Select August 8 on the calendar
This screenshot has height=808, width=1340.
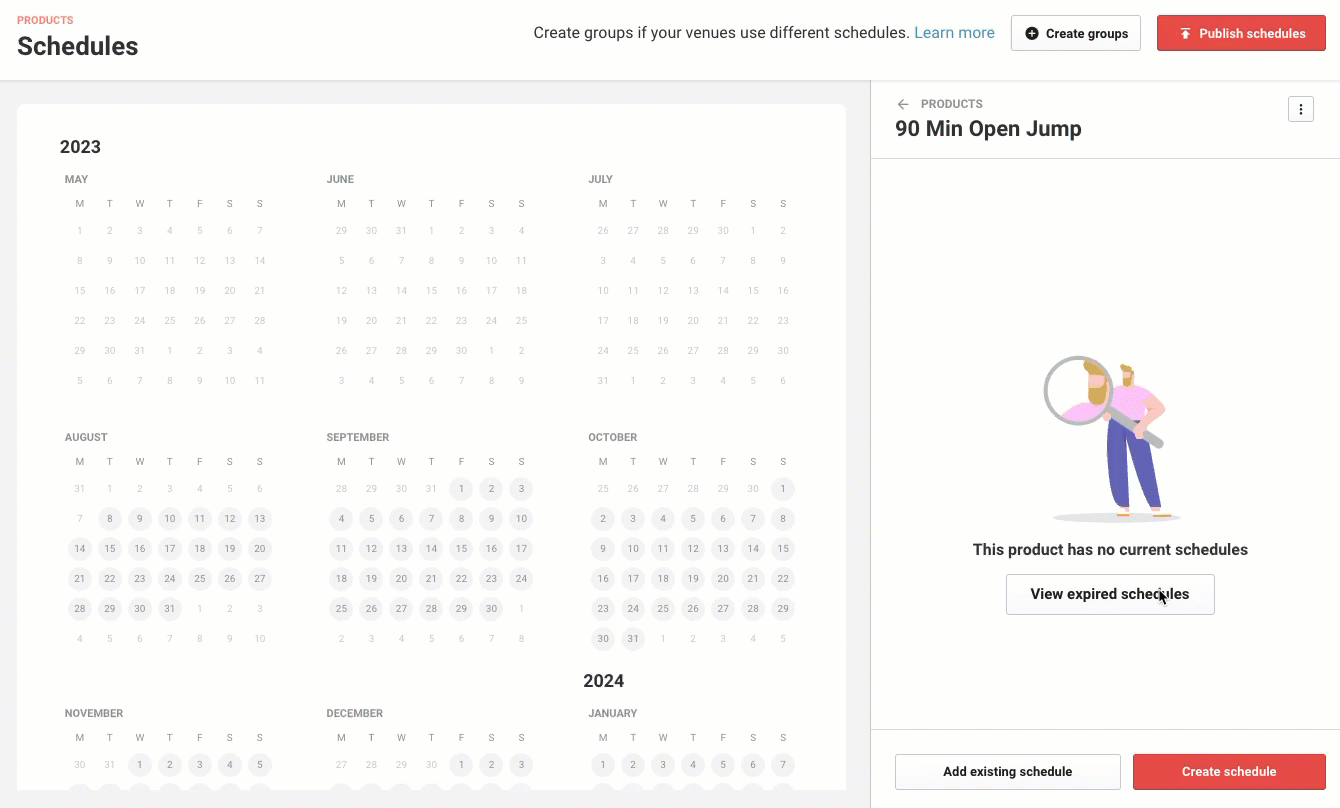pyautogui.click(x=110, y=519)
